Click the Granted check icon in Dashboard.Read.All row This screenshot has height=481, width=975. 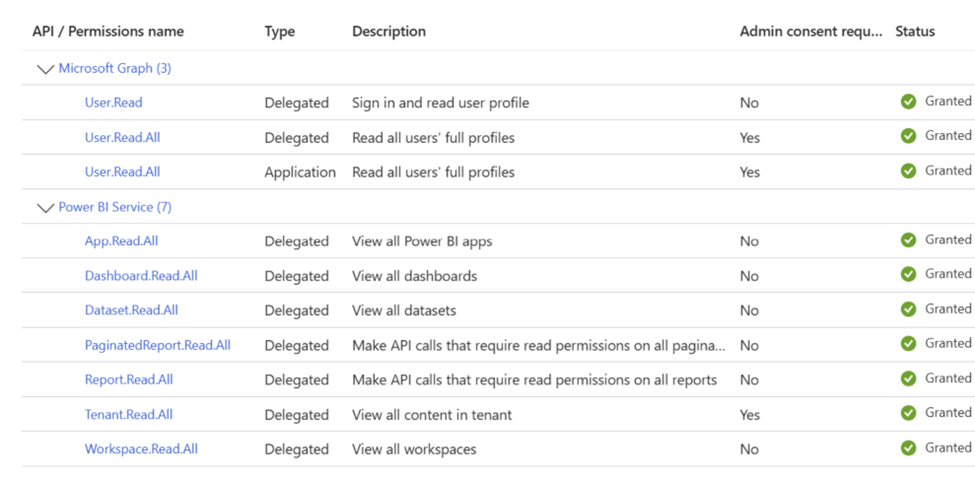pyautogui.click(x=908, y=274)
